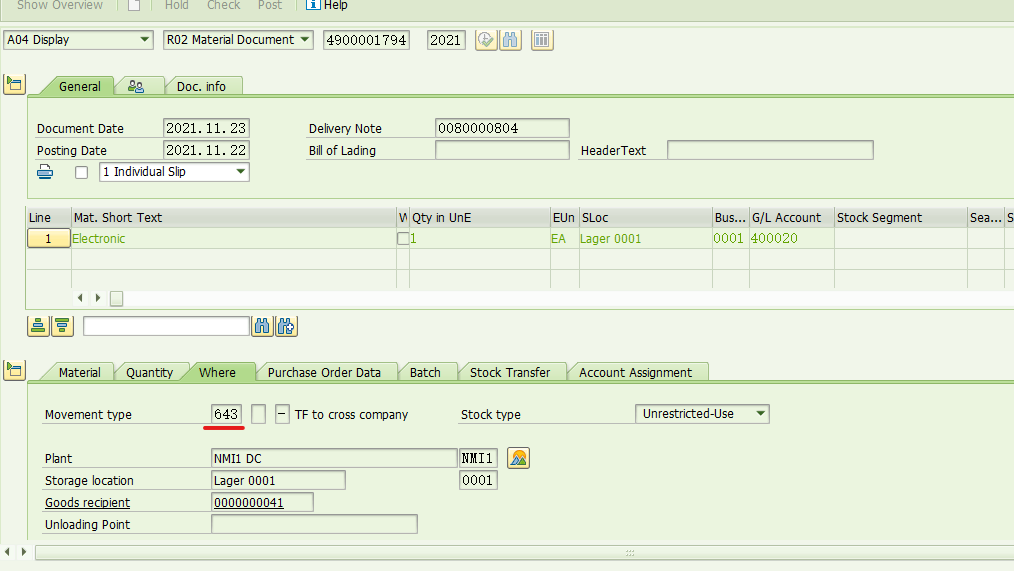
Task: Toggle the print slip checkbox
Action: pyautogui.click(x=81, y=173)
